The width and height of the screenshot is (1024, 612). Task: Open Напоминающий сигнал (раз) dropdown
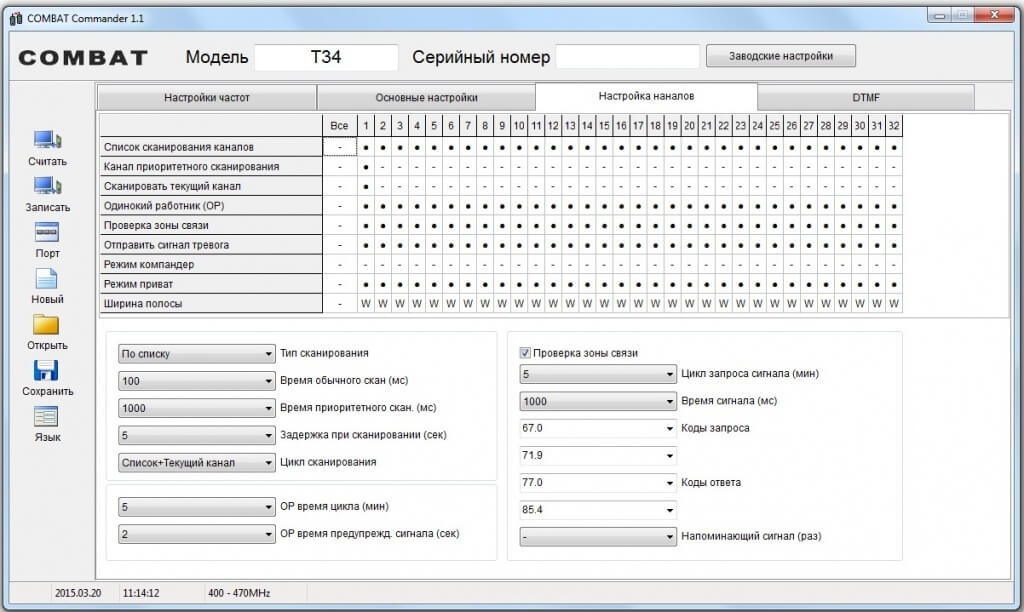598,537
